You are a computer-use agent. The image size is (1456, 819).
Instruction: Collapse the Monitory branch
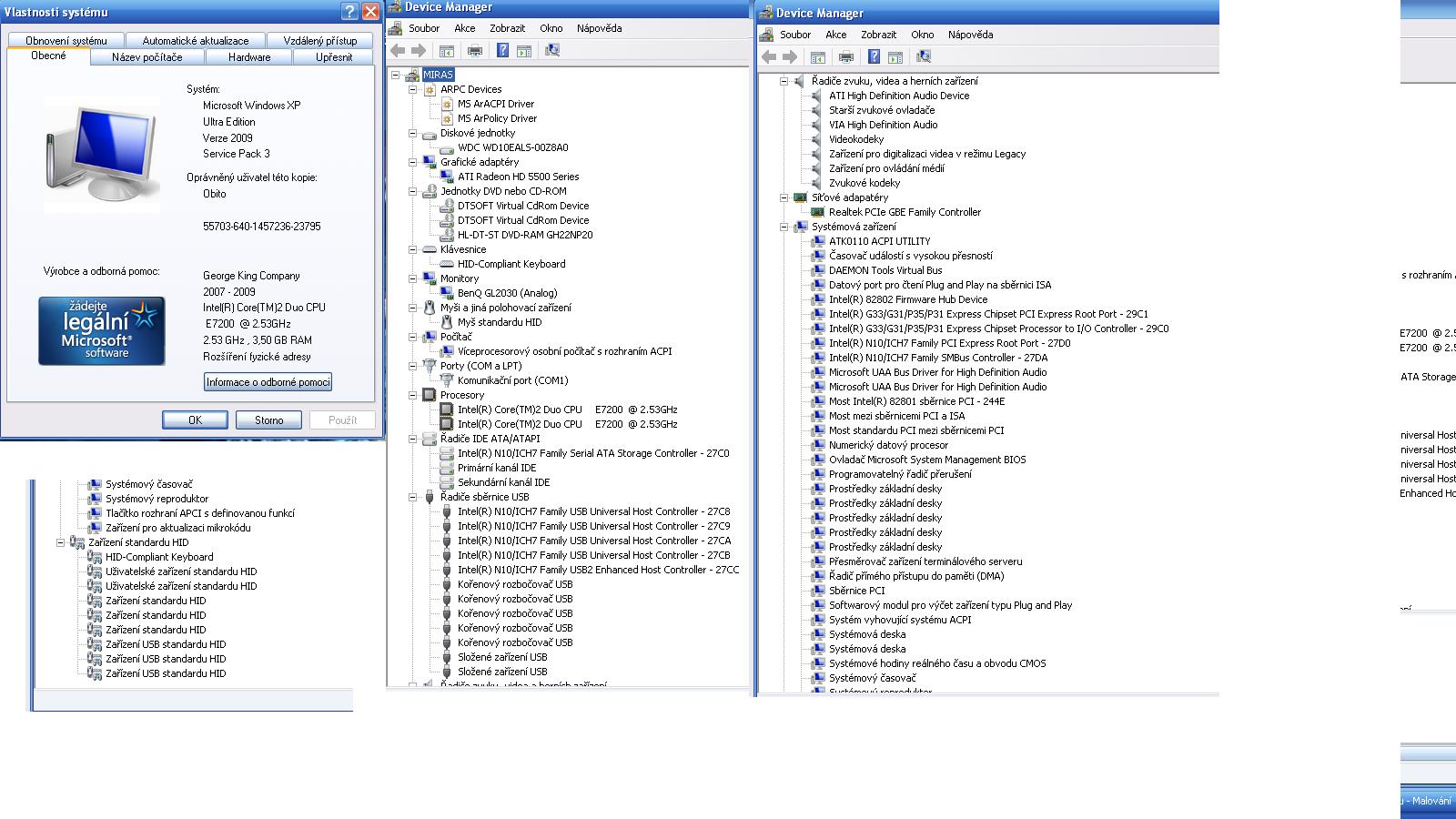[413, 278]
